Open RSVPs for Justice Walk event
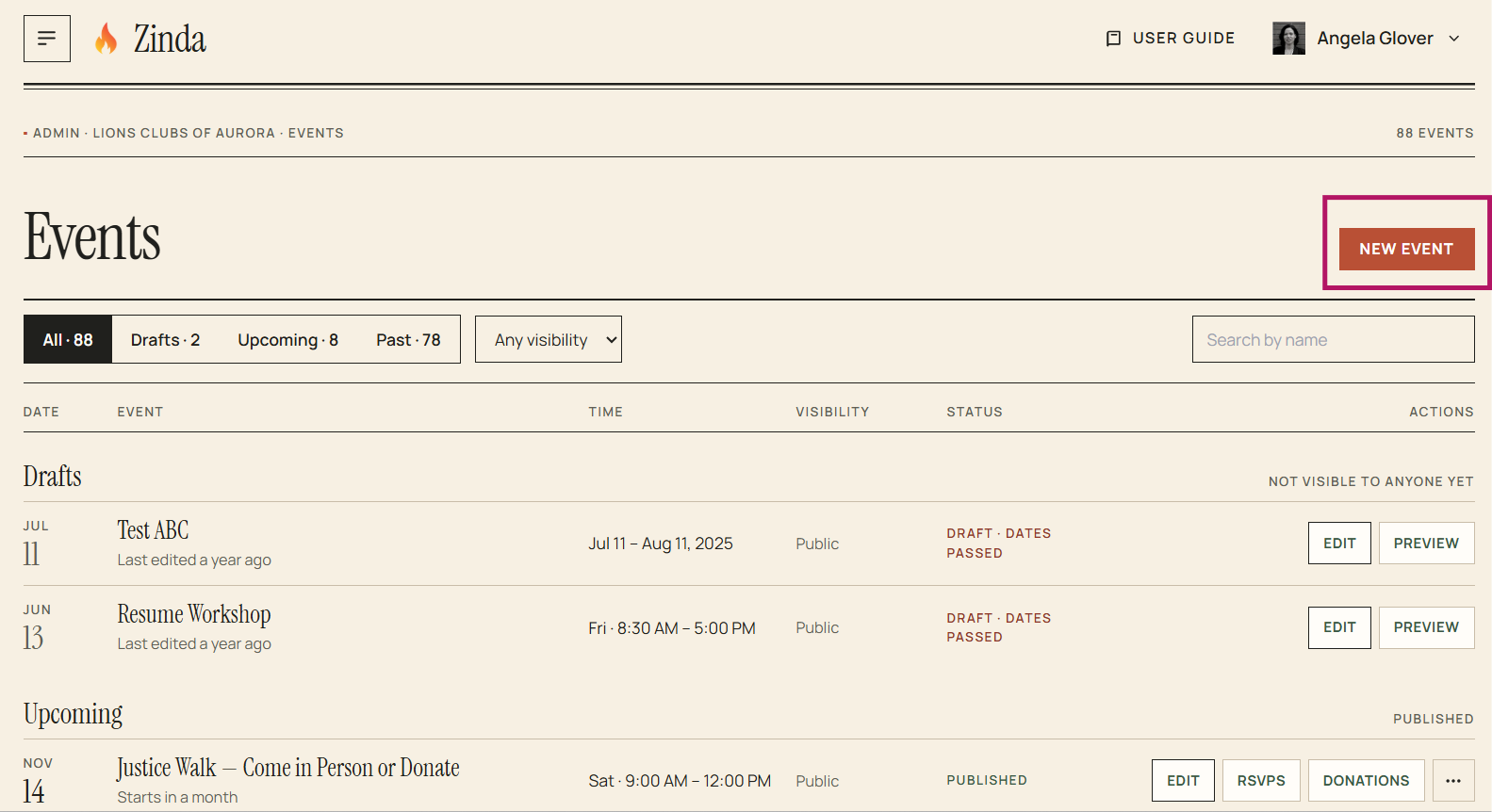 tap(1261, 781)
